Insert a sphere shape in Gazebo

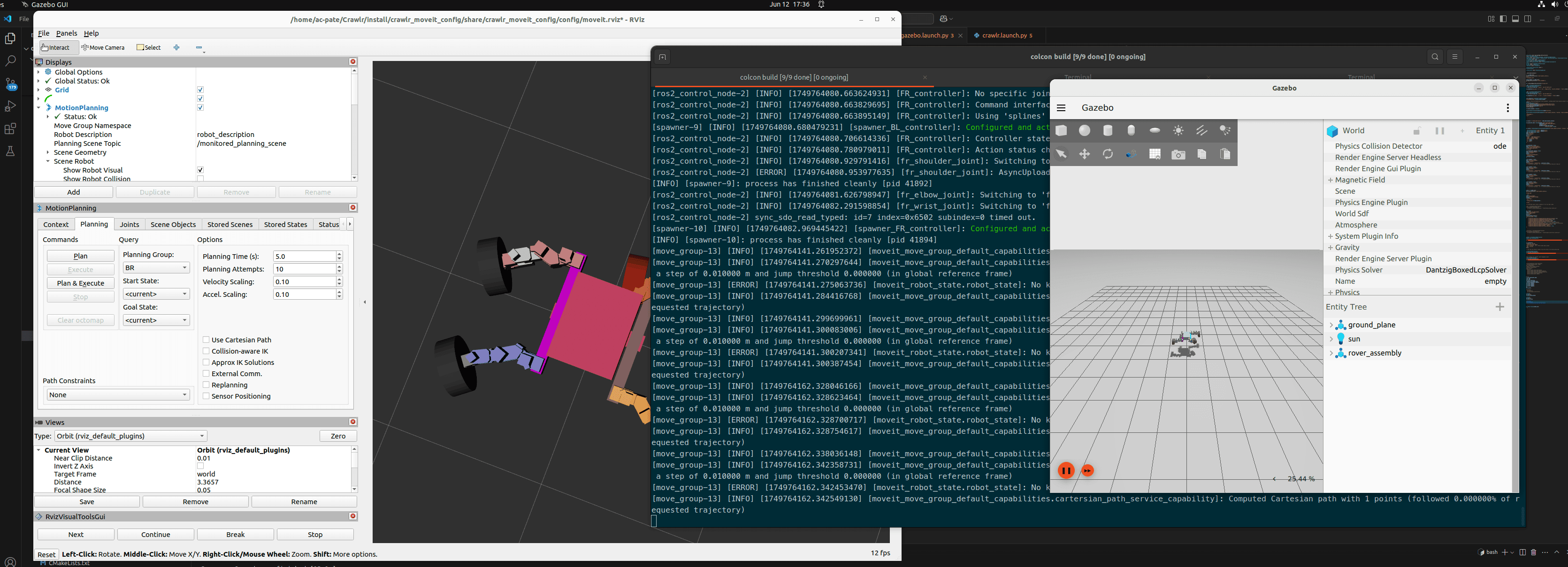[x=1085, y=131]
